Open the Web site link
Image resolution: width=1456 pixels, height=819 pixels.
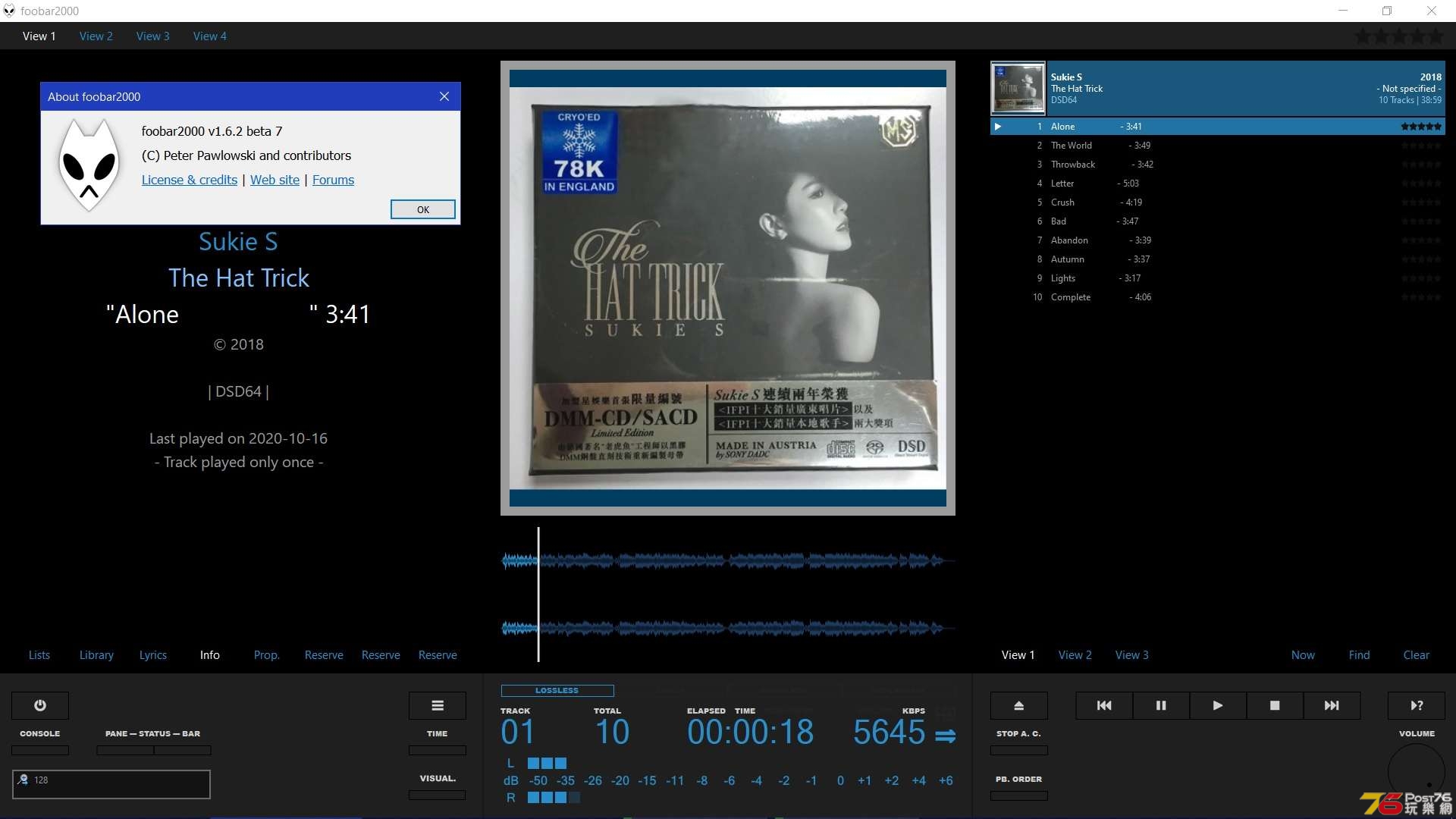pyautogui.click(x=275, y=180)
